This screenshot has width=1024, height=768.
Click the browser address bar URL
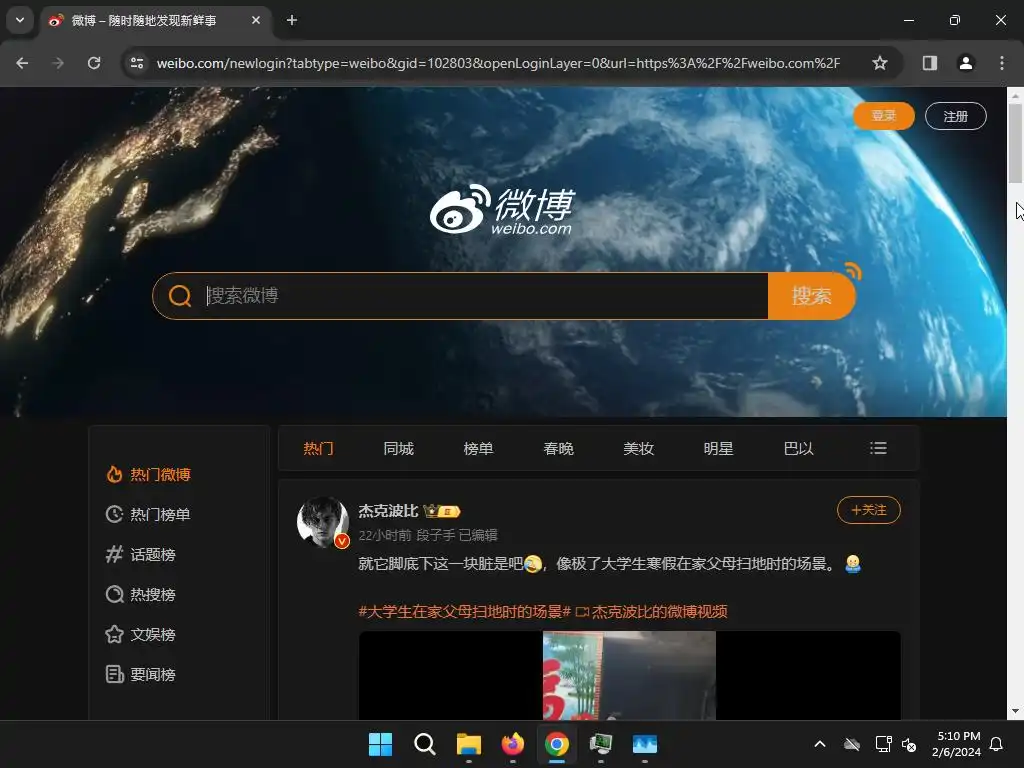498,63
